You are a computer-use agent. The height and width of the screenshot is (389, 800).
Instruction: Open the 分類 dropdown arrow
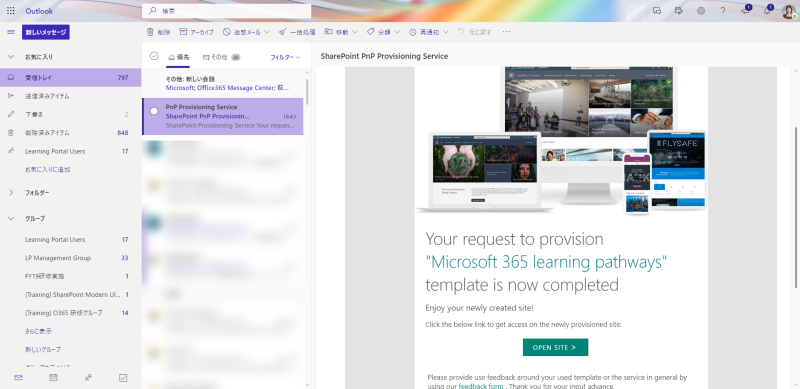coord(397,32)
